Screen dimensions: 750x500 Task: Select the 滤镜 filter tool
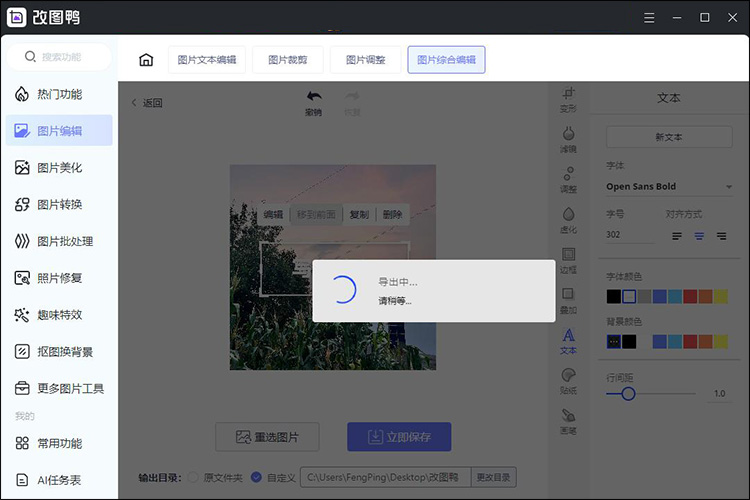568,139
